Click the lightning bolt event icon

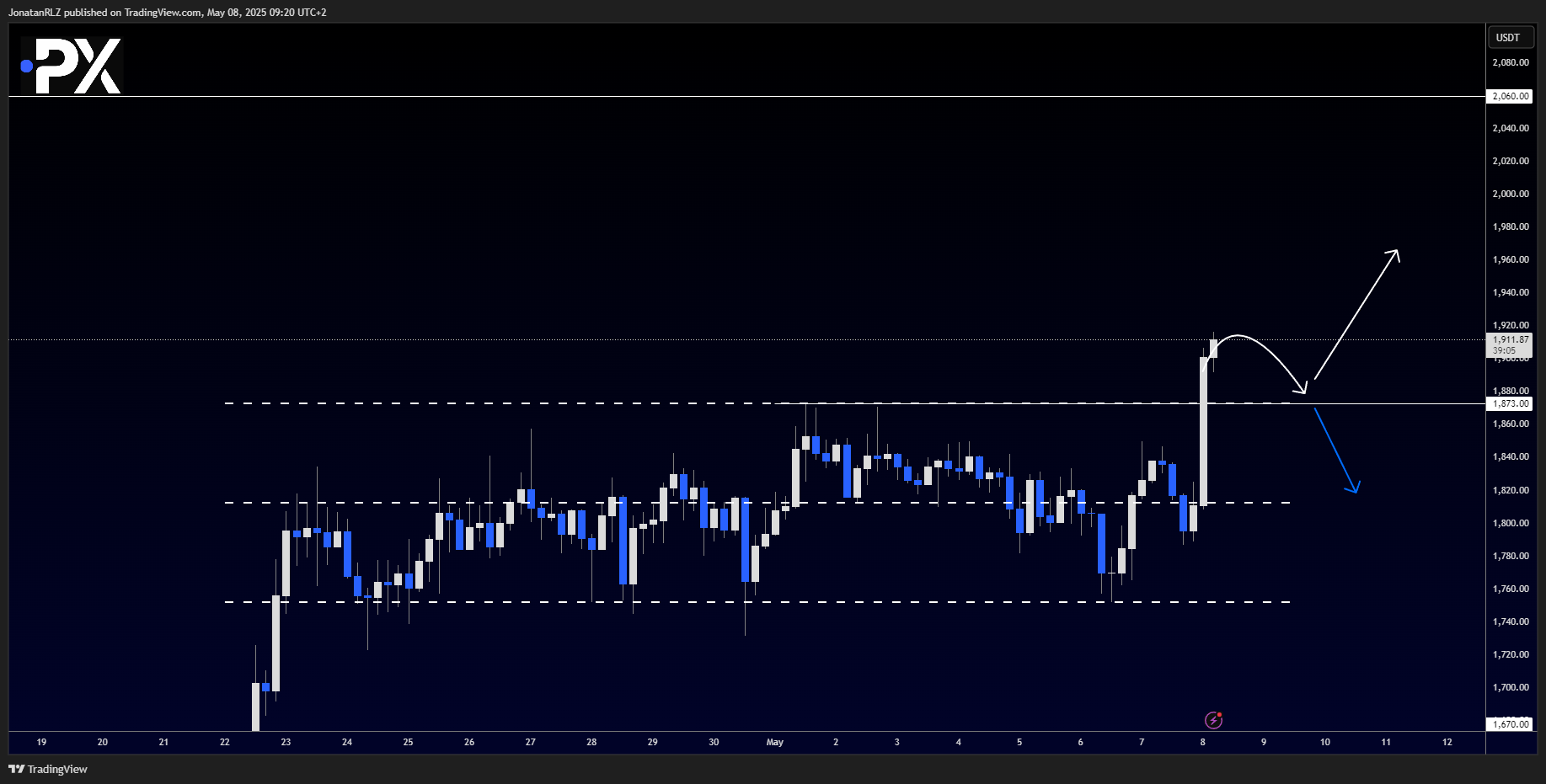click(1213, 720)
